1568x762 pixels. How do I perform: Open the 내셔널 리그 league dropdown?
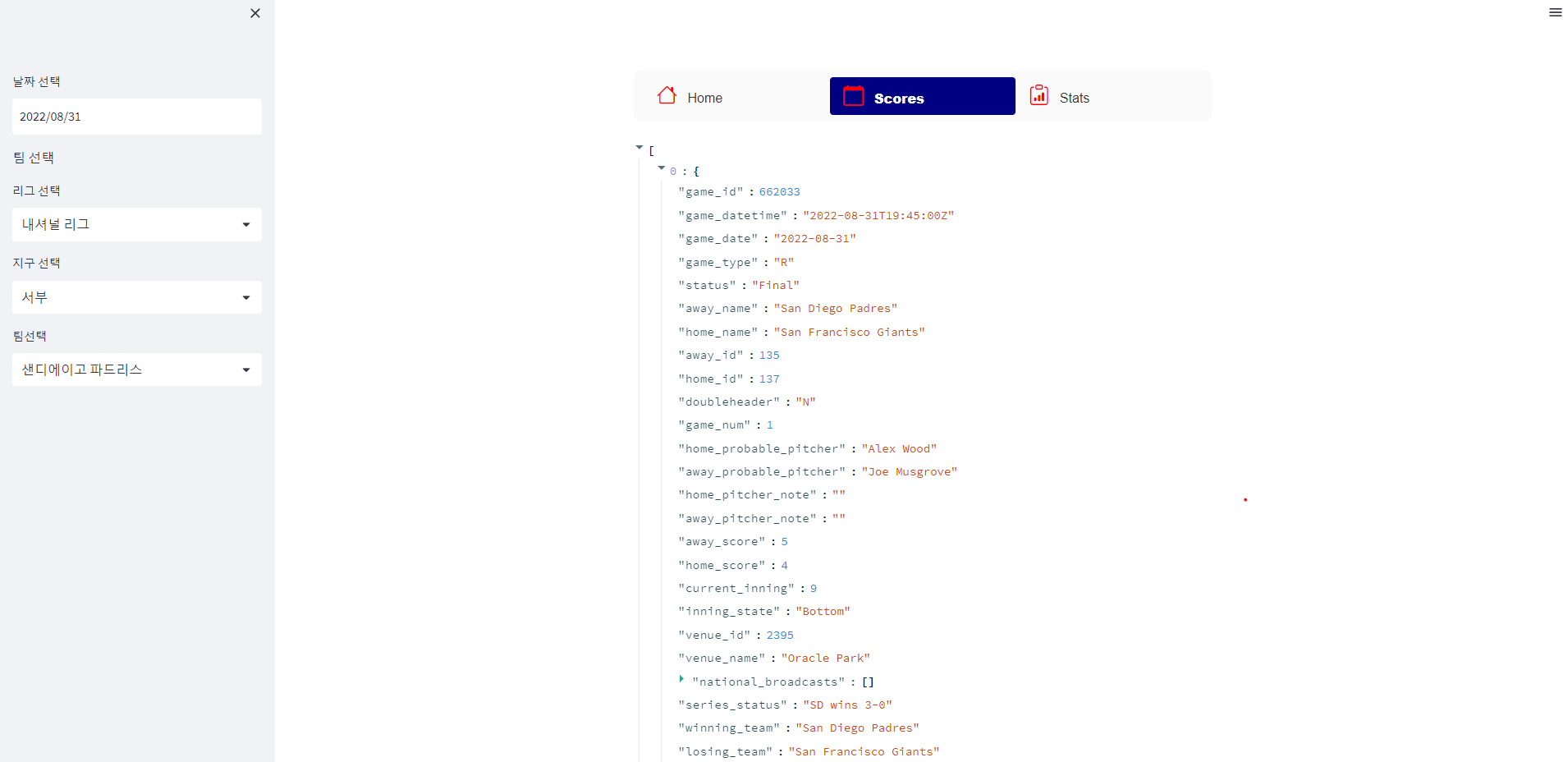coord(137,224)
